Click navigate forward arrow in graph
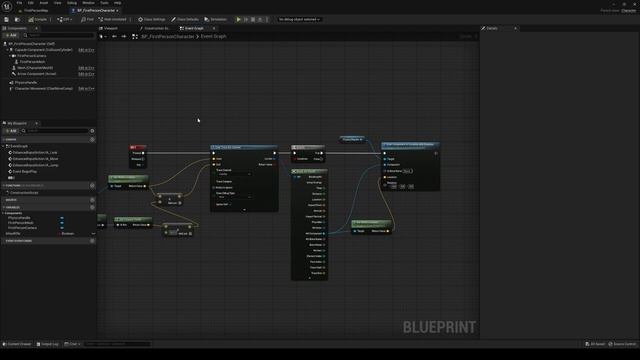This screenshot has width=640, height=360. pos(124,36)
